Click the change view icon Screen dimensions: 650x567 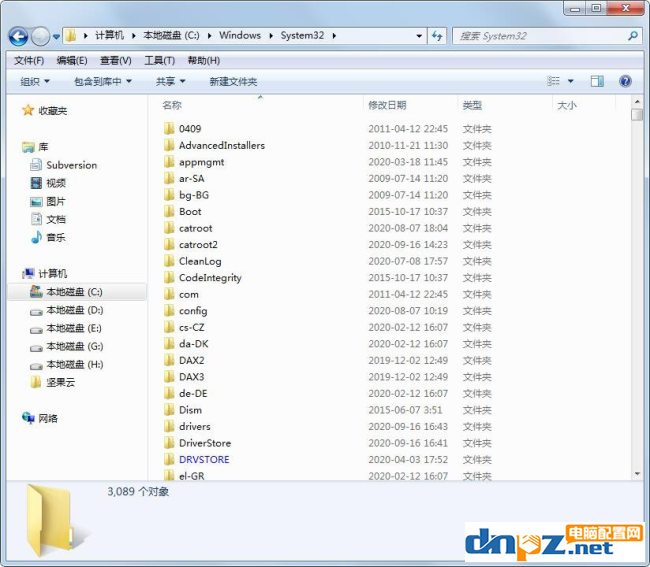coord(553,81)
